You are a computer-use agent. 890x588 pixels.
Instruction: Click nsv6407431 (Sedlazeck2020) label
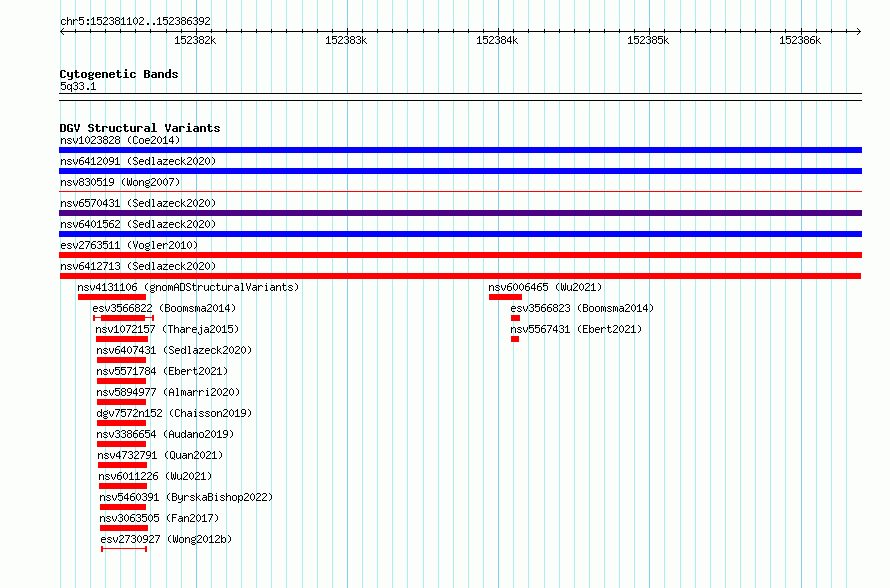pos(174,350)
